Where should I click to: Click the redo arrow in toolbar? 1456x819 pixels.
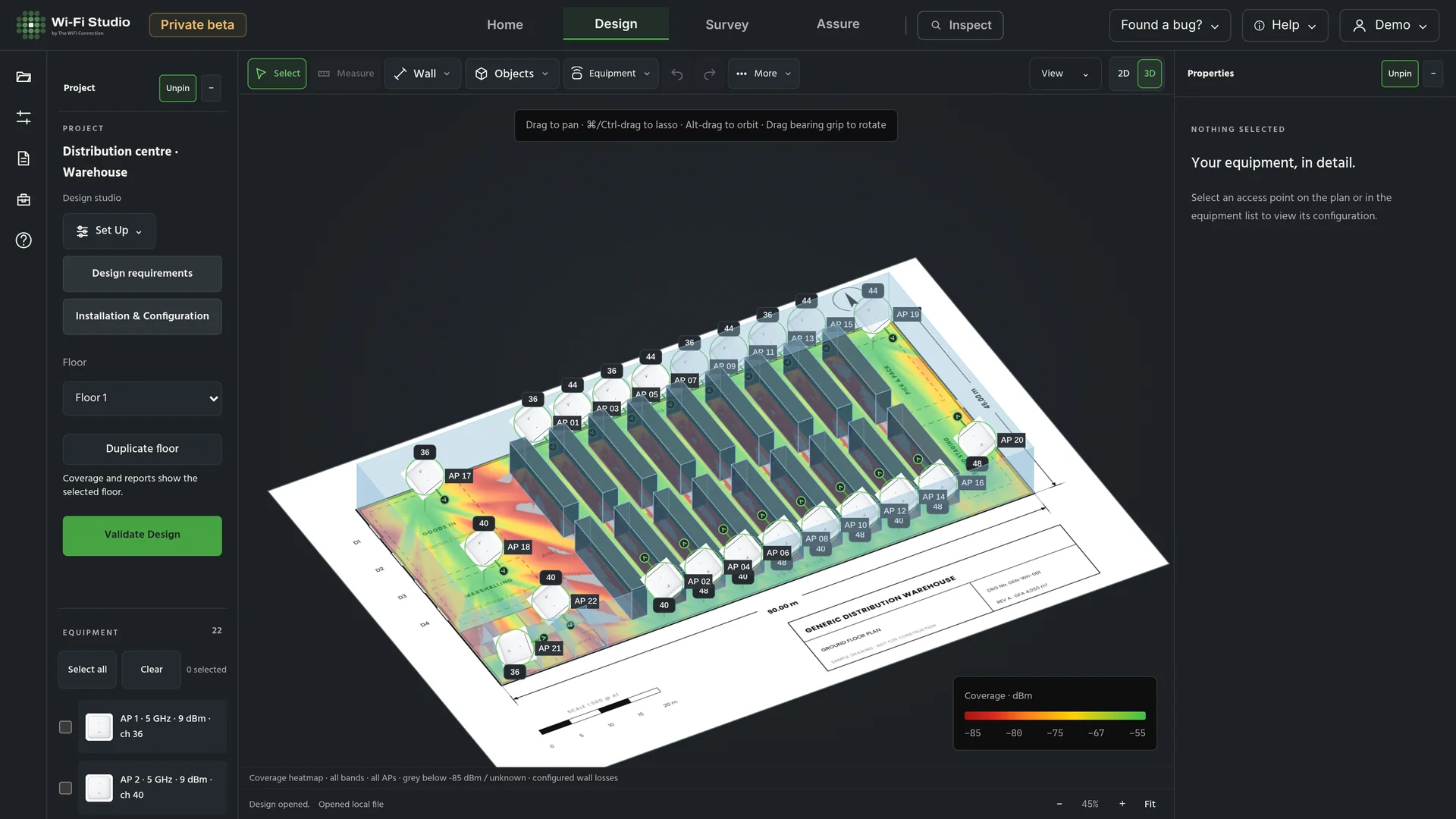pyautogui.click(x=709, y=74)
